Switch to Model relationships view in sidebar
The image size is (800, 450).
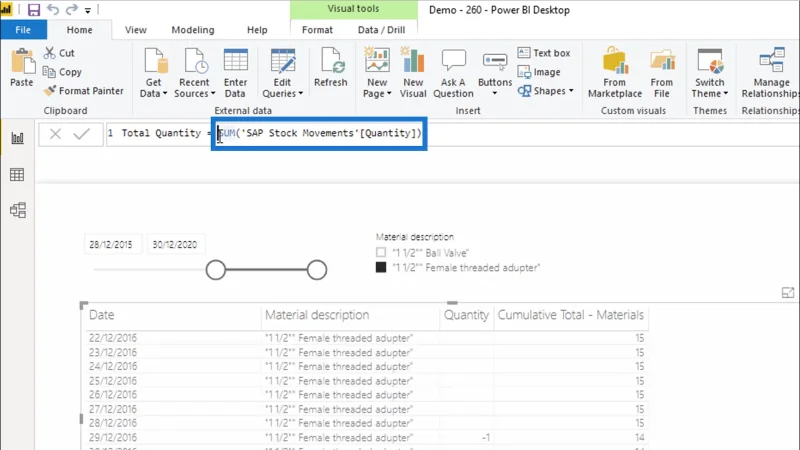click(17, 210)
